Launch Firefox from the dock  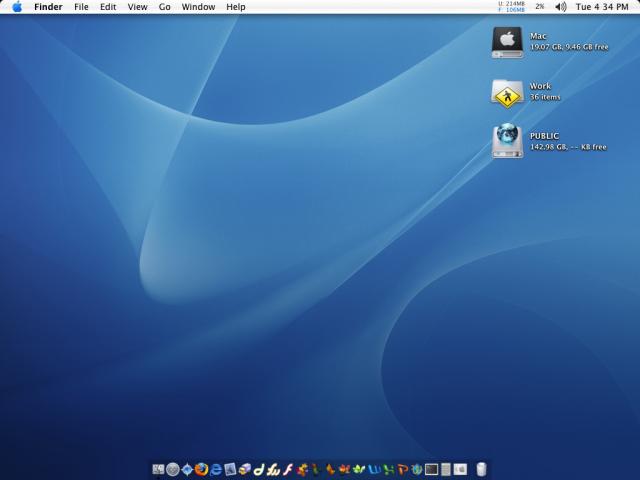click(201, 469)
